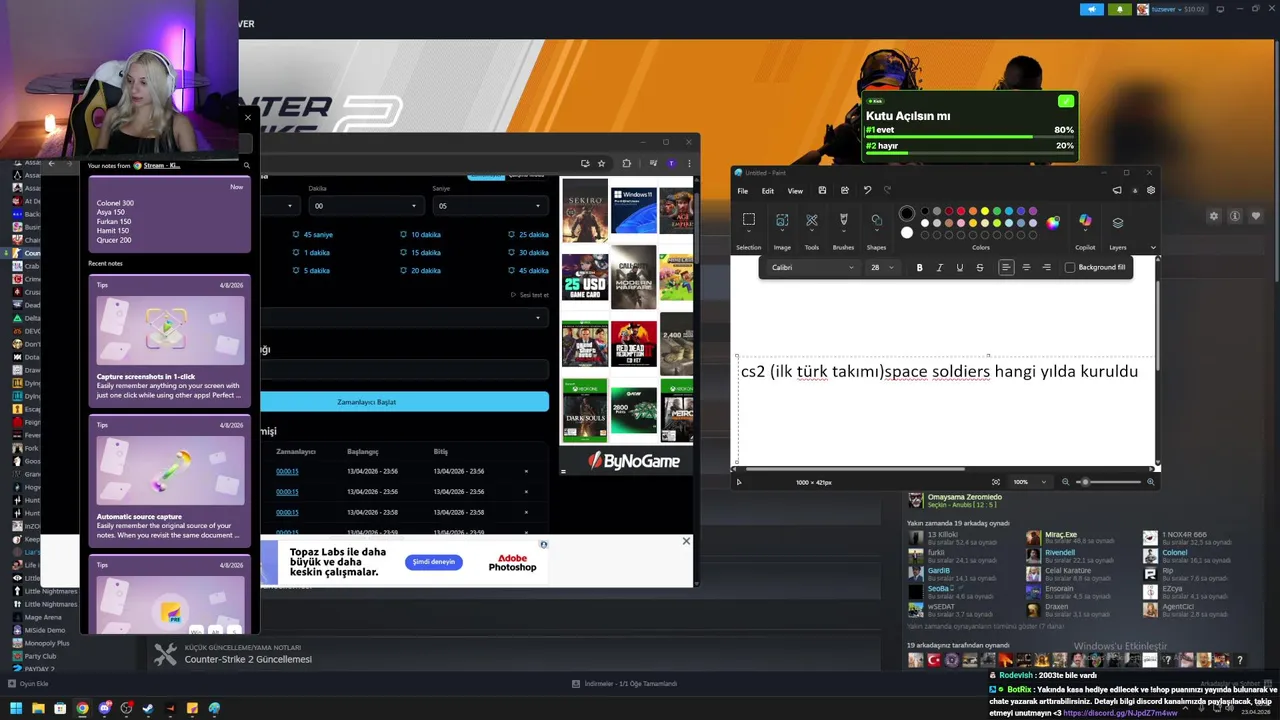Click the Şimdi deneyin ad button
The width and height of the screenshot is (1280, 720).
434,562
